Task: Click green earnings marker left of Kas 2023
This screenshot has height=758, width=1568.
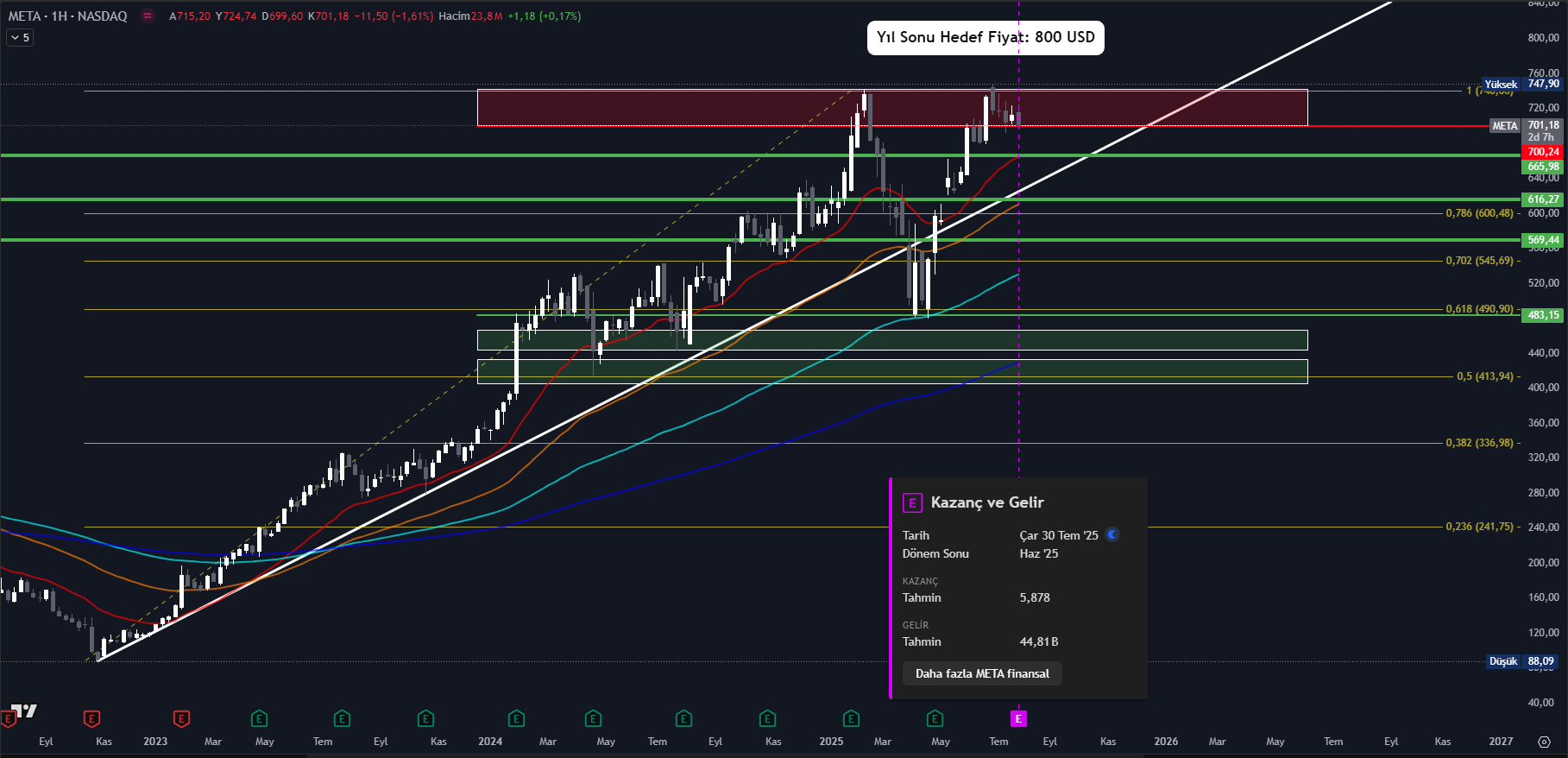Action: click(425, 718)
